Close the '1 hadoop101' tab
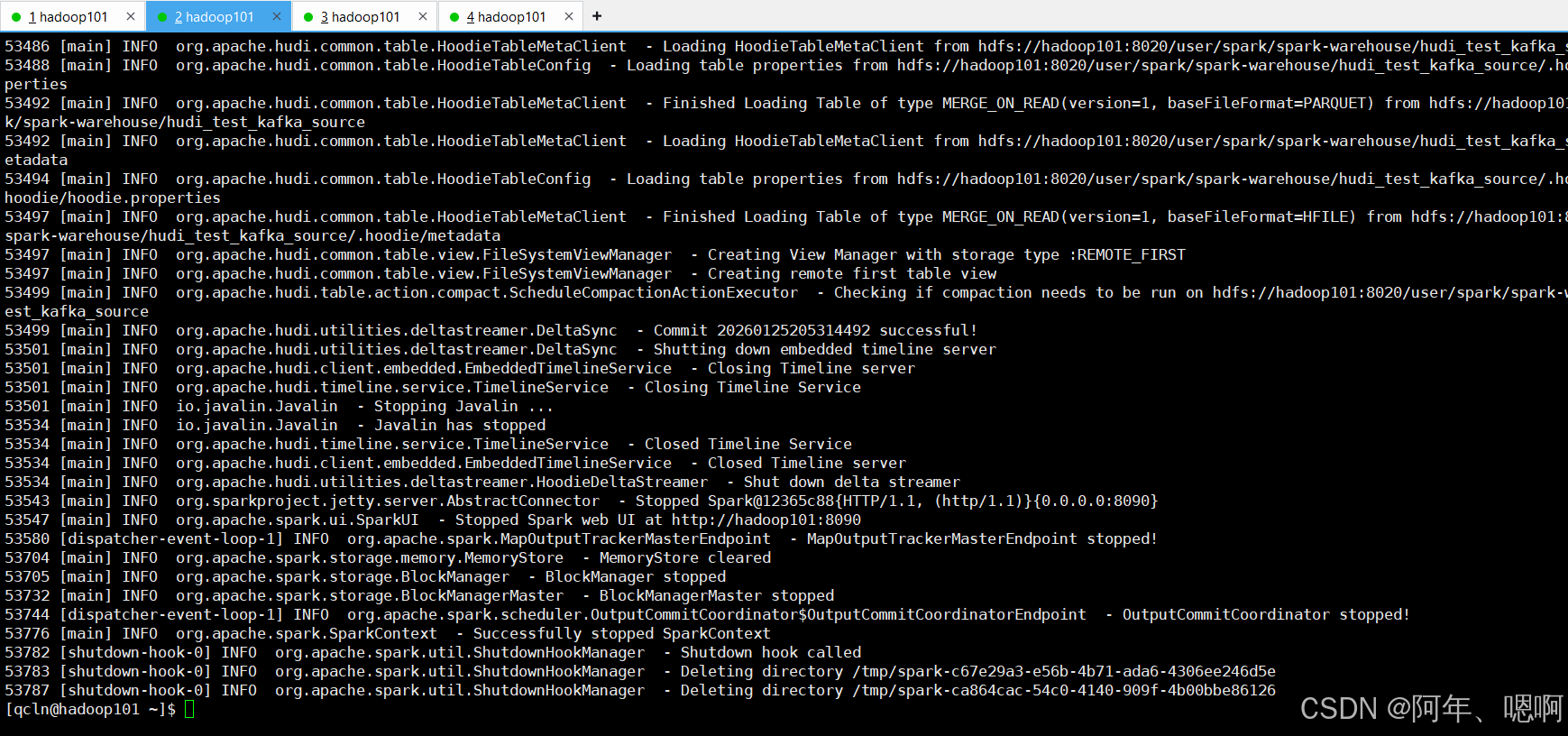This screenshot has width=1568, height=736. [x=131, y=16]
